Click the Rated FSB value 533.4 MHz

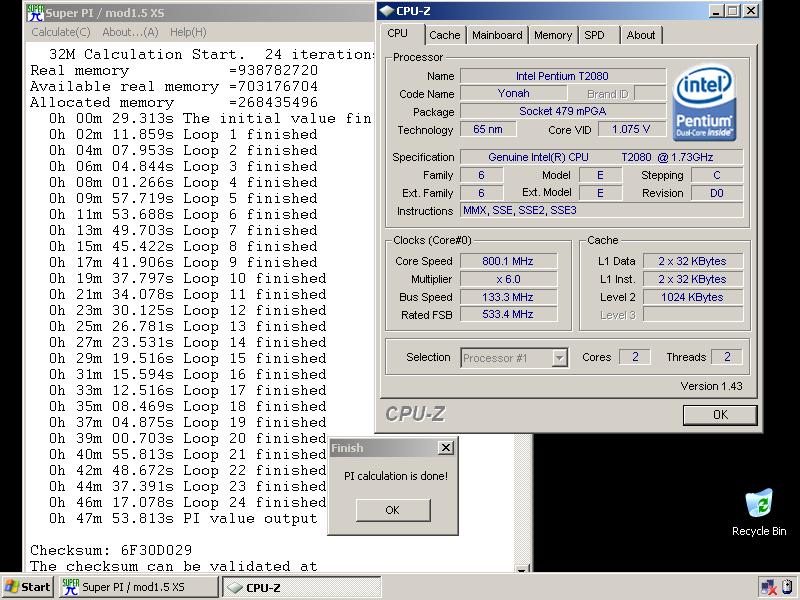pyautogui.click(x=508, y=314)
